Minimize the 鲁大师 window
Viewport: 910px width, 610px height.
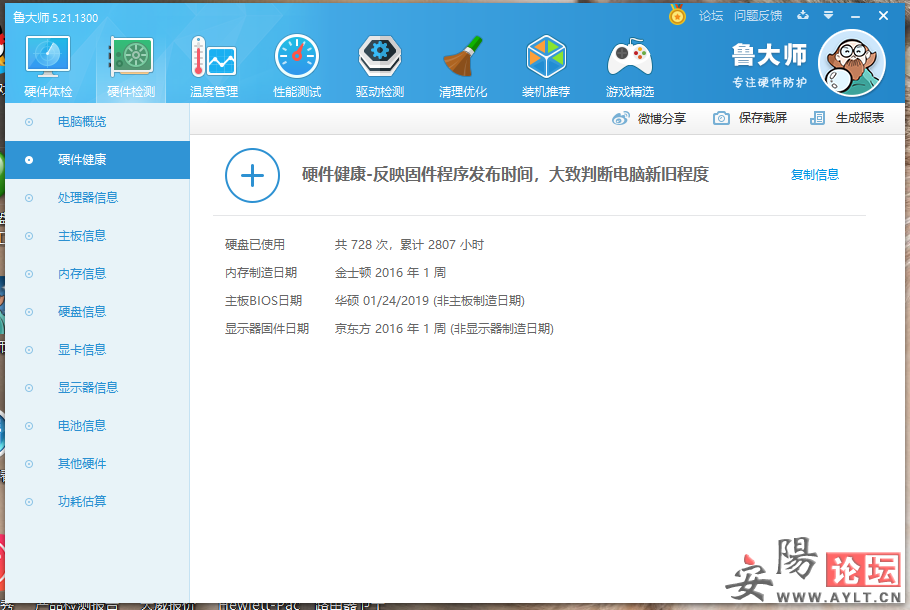pyautogui.click(x=855, y=16)
